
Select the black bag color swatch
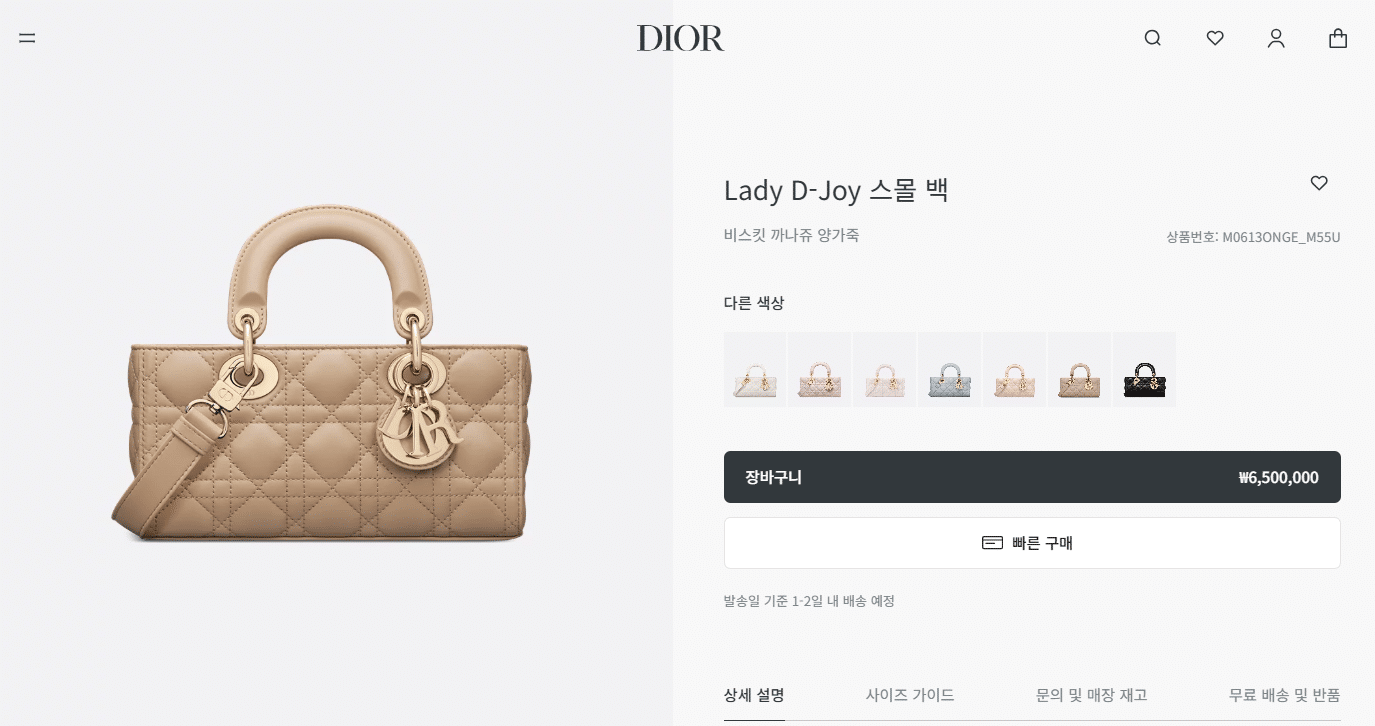point(1145,370)
